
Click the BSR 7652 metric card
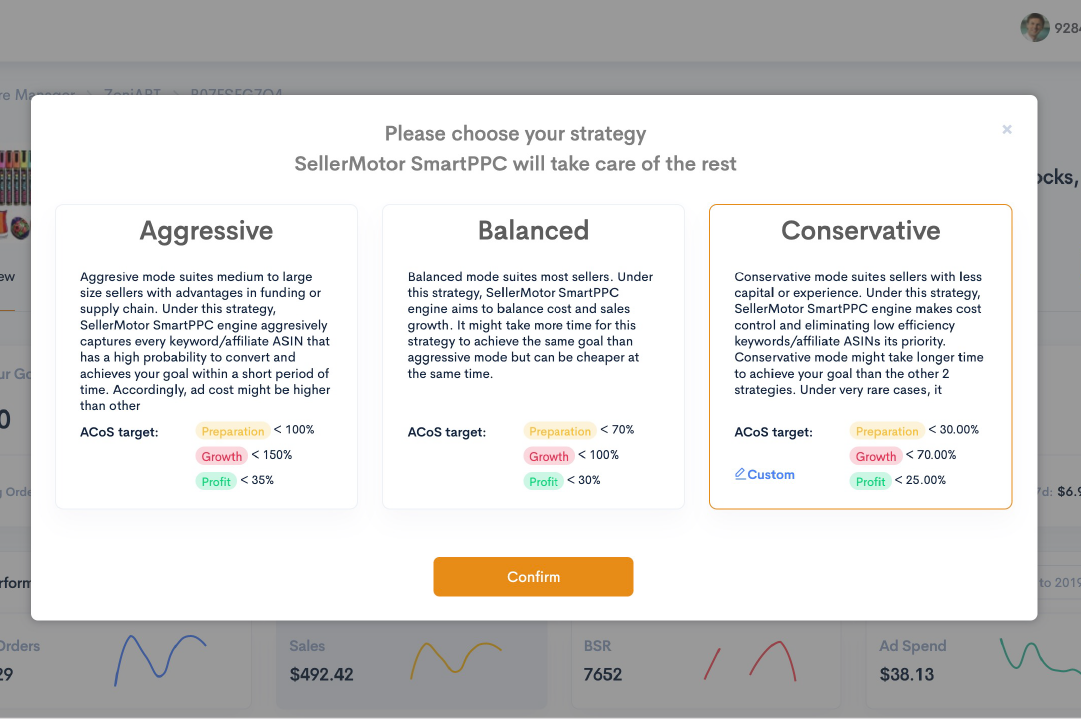(706, 664)
